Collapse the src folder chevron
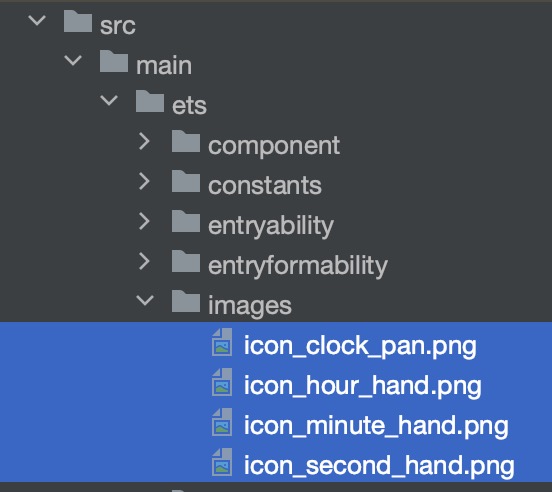 37,20
